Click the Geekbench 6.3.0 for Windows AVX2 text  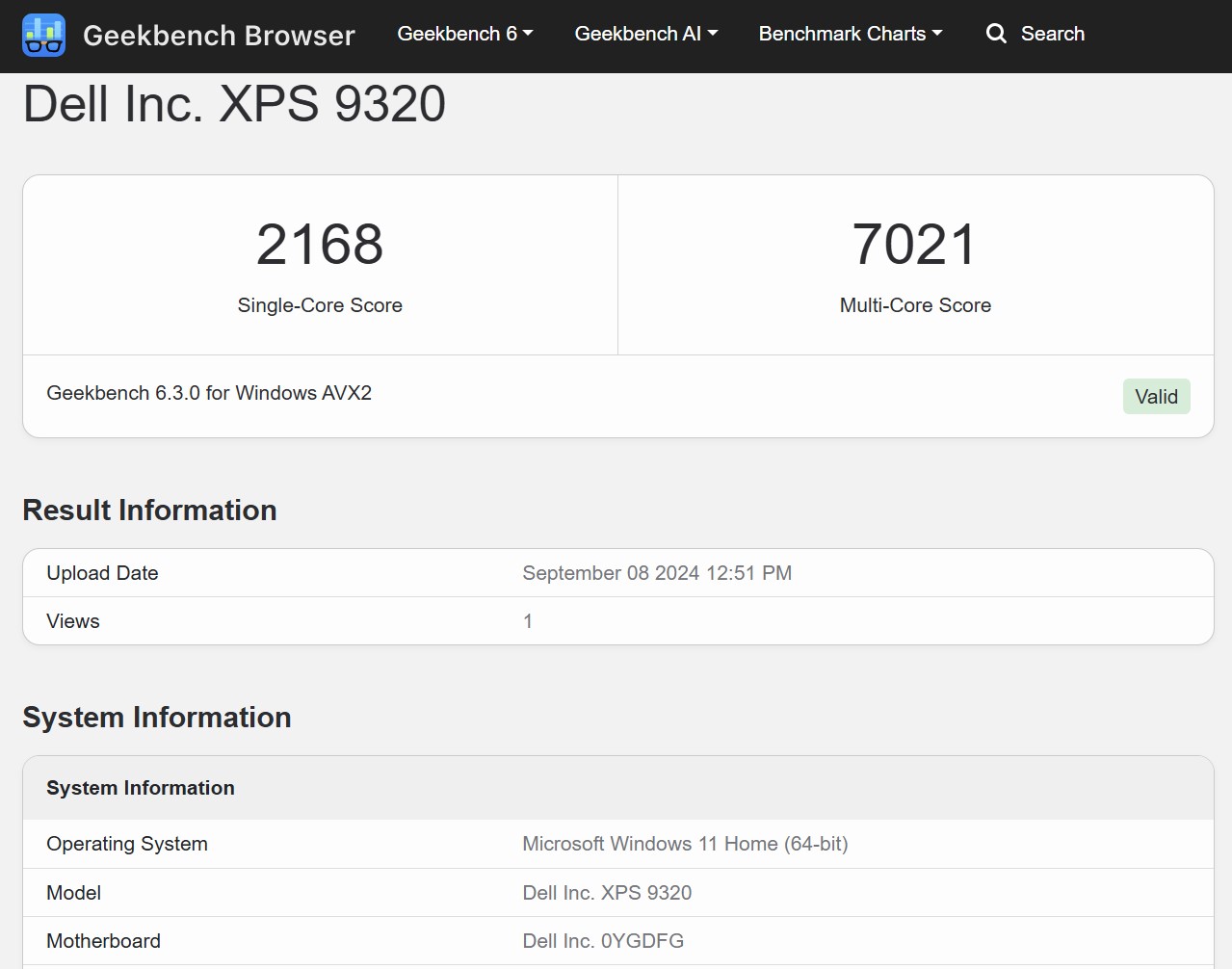(x=209, y=393)
